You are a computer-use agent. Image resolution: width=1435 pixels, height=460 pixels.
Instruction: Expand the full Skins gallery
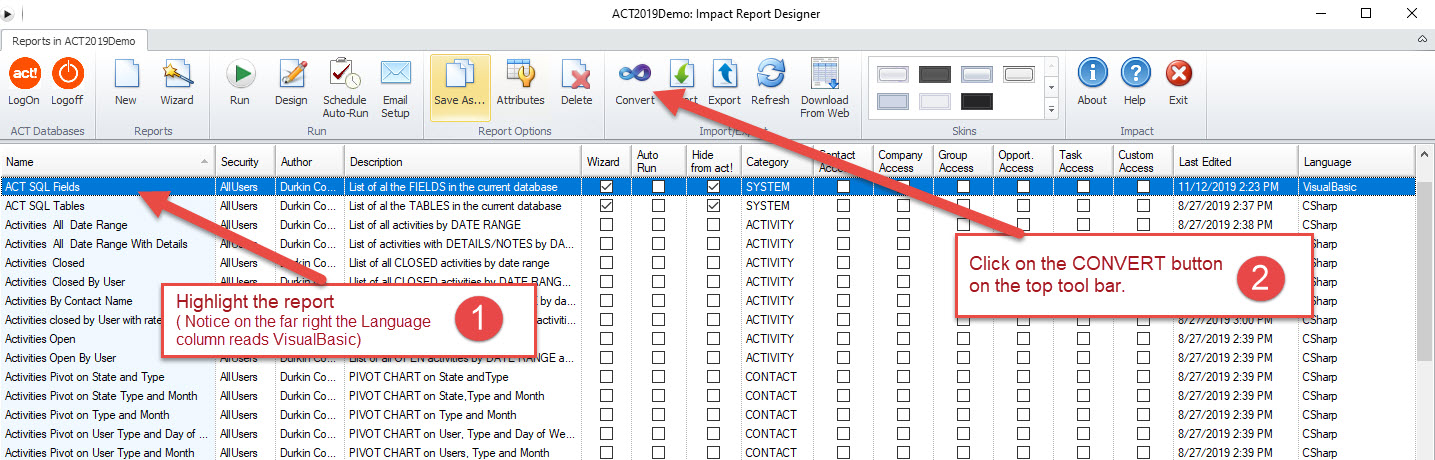(x=1050, y=108)
